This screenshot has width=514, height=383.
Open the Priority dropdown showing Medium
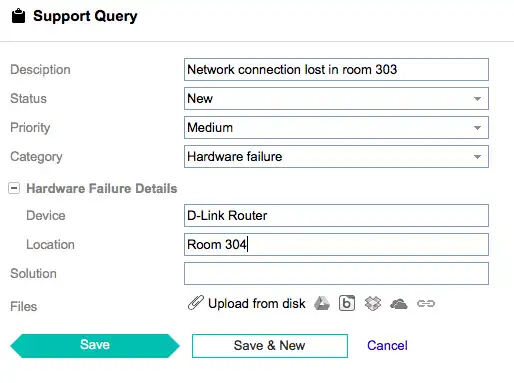[336, 127]
